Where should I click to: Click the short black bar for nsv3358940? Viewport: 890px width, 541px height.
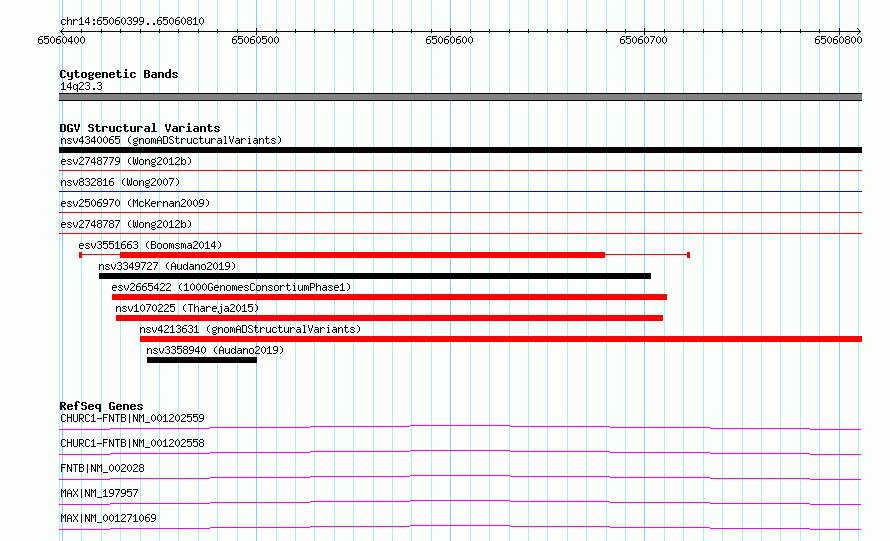click(x=201, y=360)
